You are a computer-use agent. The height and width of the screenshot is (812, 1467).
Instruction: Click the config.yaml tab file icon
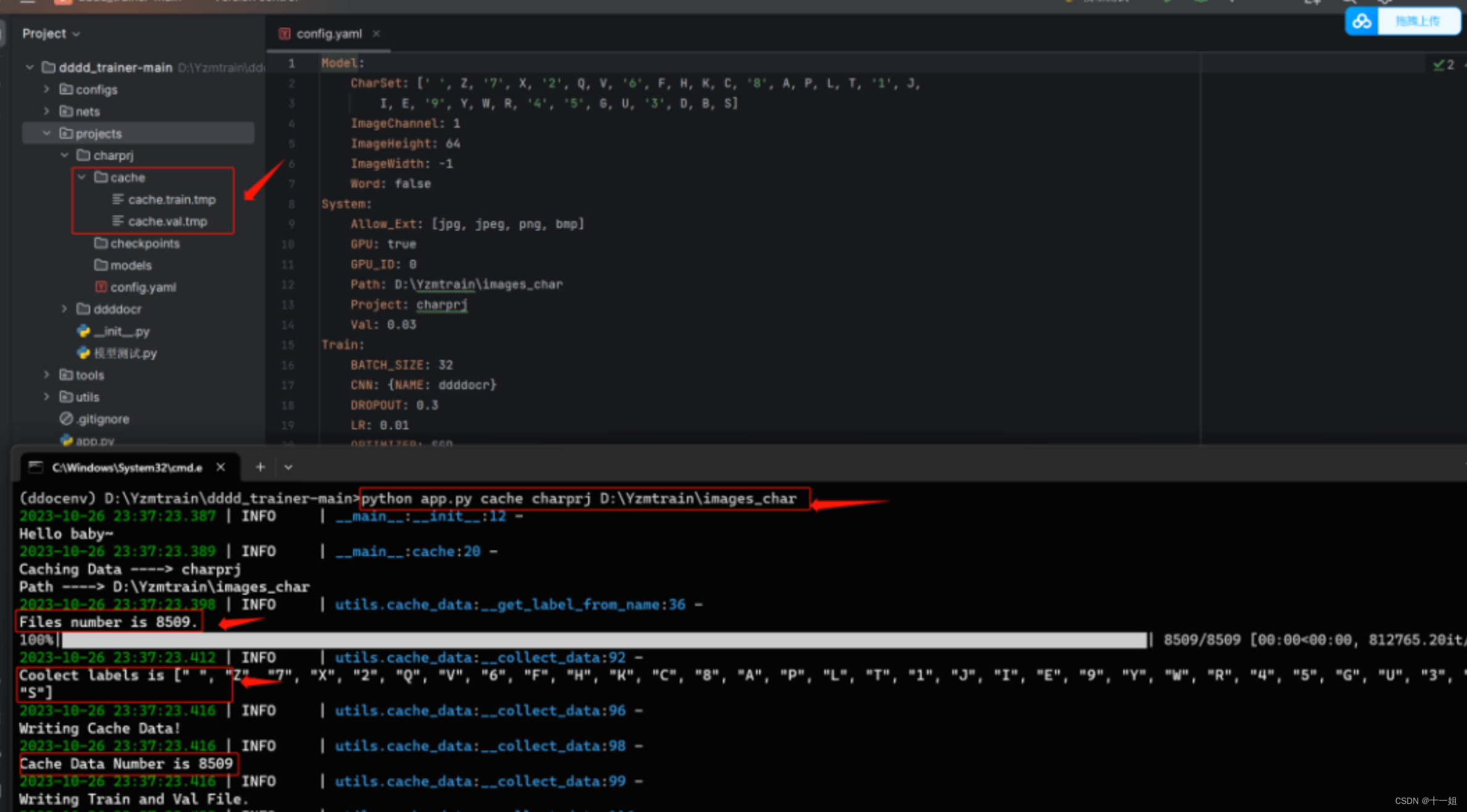pos(284,34)
